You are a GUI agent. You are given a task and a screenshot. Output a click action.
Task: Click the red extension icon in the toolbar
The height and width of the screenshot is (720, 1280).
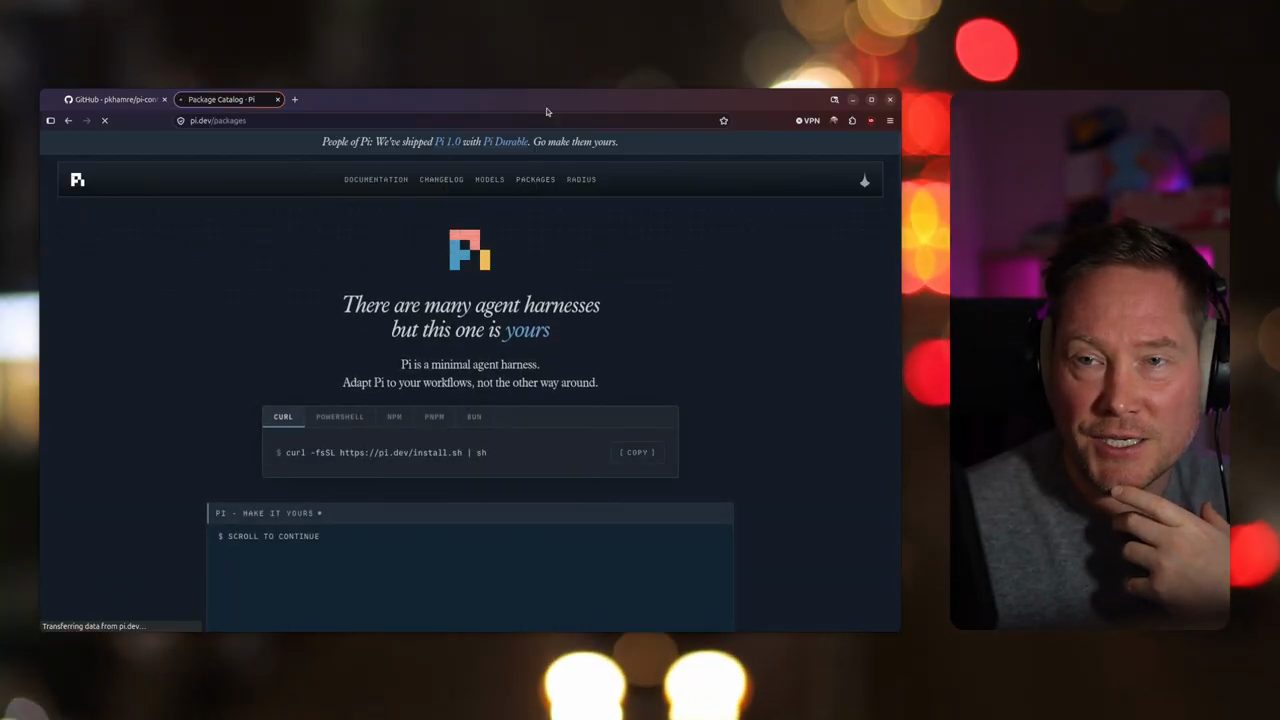871,121
